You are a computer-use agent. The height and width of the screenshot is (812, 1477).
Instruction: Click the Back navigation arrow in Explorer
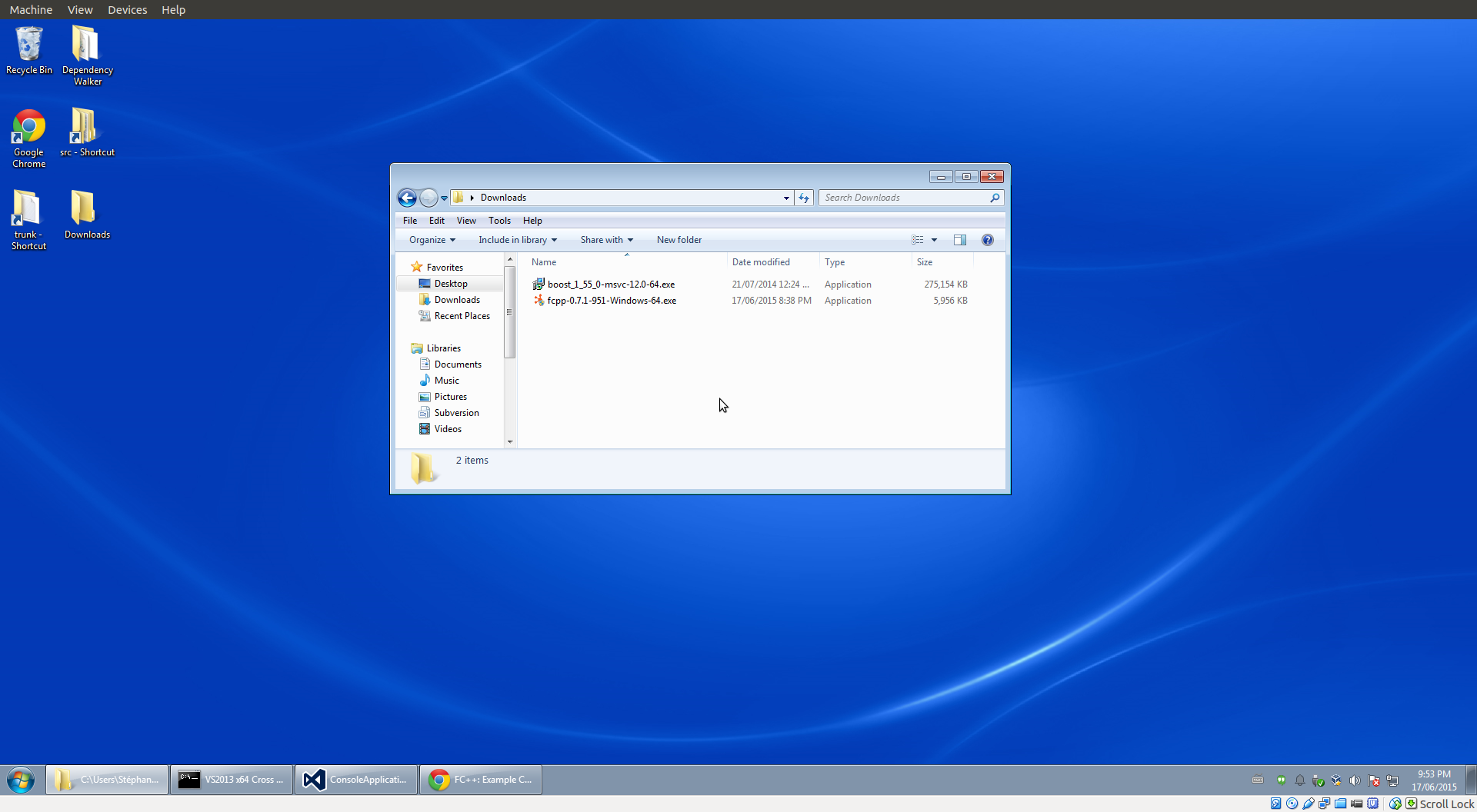(407, 198)
